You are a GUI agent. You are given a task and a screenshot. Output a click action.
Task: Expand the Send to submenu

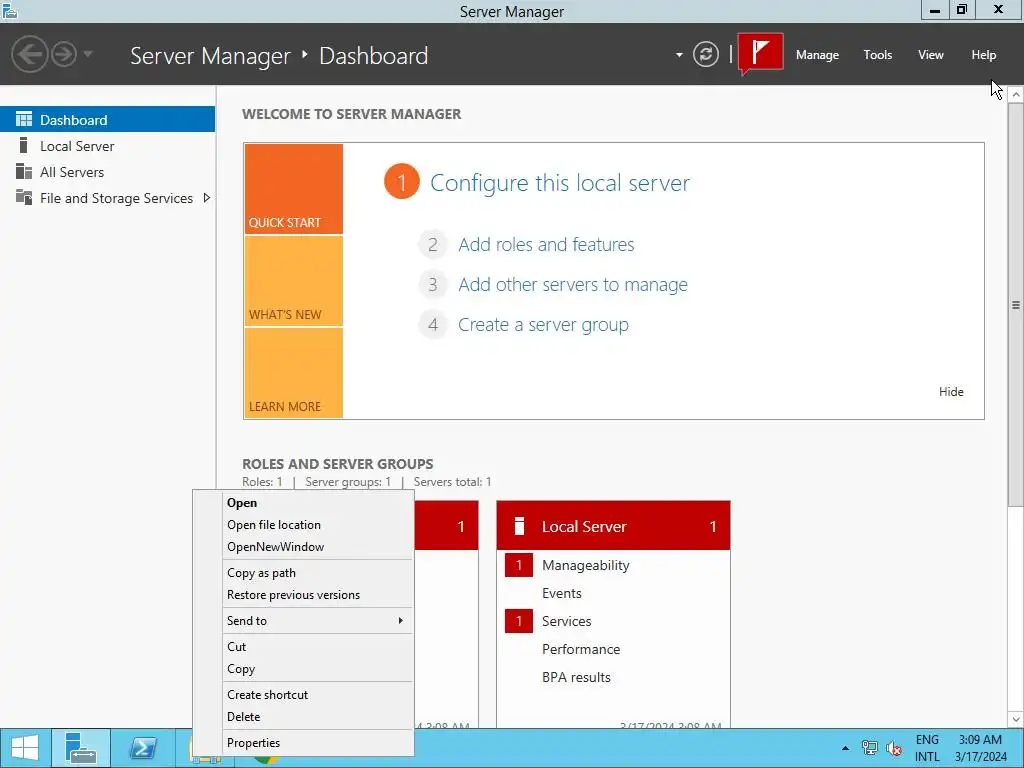pos(304,621)
